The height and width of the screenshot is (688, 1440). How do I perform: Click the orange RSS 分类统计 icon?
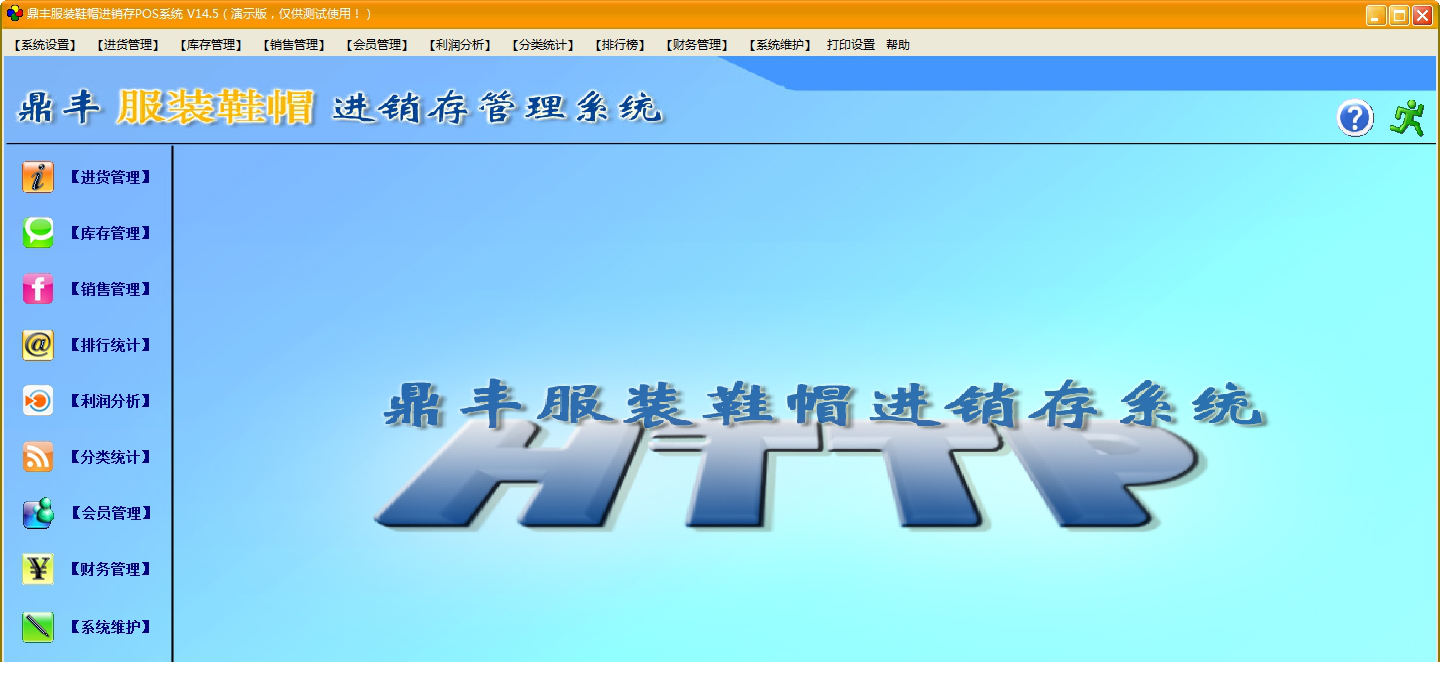click(x=38, y=457)
